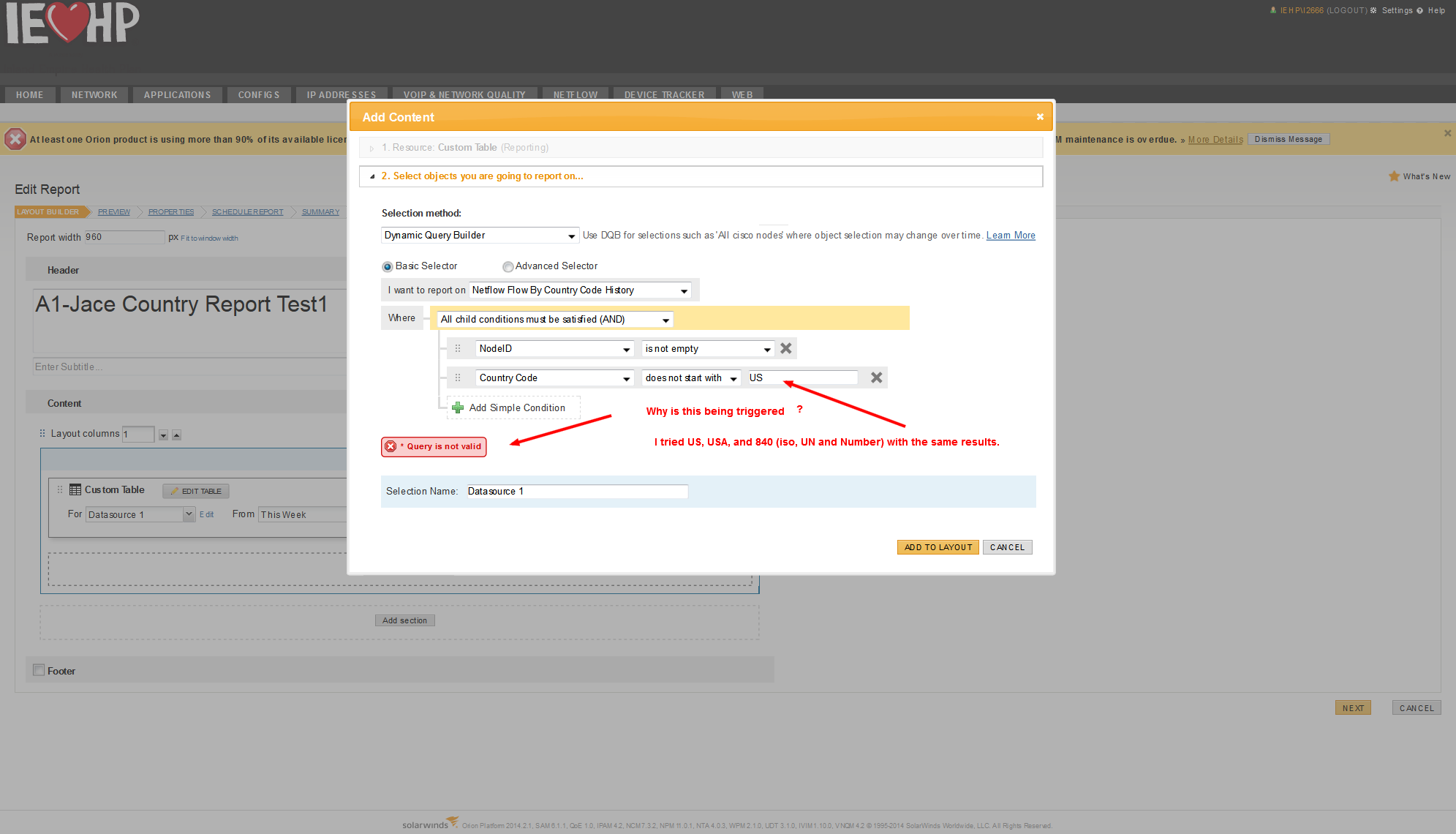Image resolution: width=1456 pixels, height=834 pixels.
Task: Open the Netflow Flow By Country Code dropdown
Action: (580, 290)
